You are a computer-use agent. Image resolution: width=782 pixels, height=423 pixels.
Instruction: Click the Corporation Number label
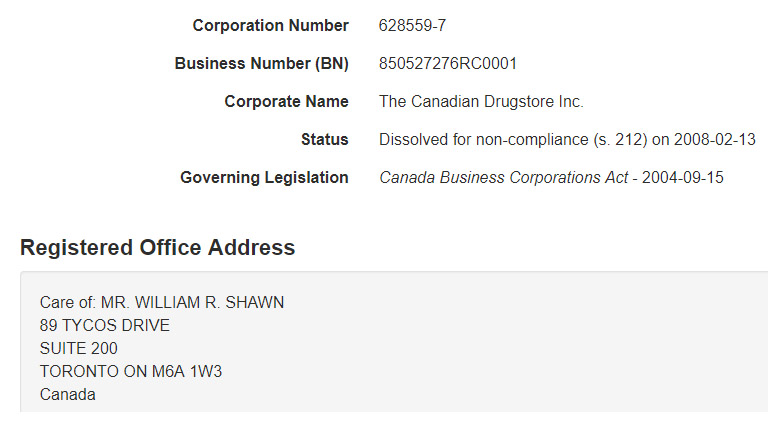point(270,25)
